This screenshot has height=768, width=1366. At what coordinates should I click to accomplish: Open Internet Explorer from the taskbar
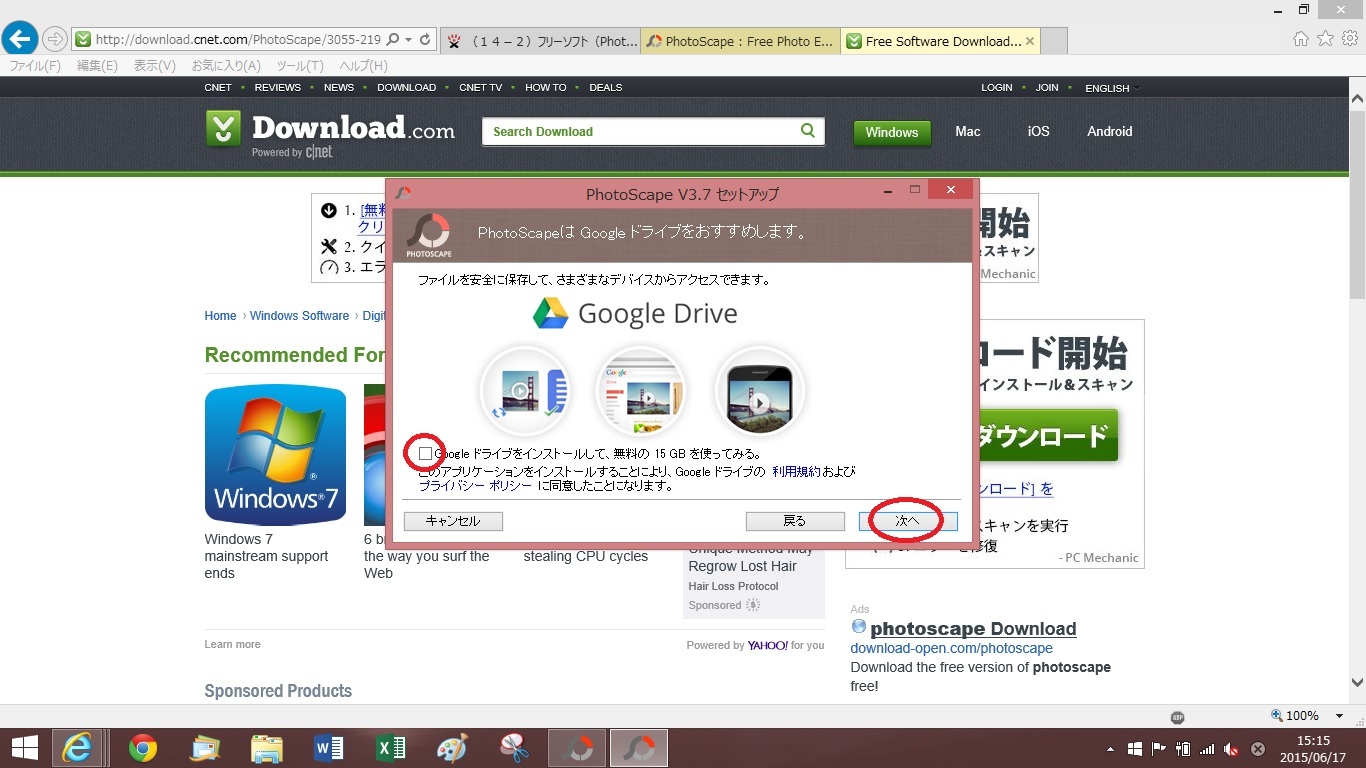[x=77, y=748]
